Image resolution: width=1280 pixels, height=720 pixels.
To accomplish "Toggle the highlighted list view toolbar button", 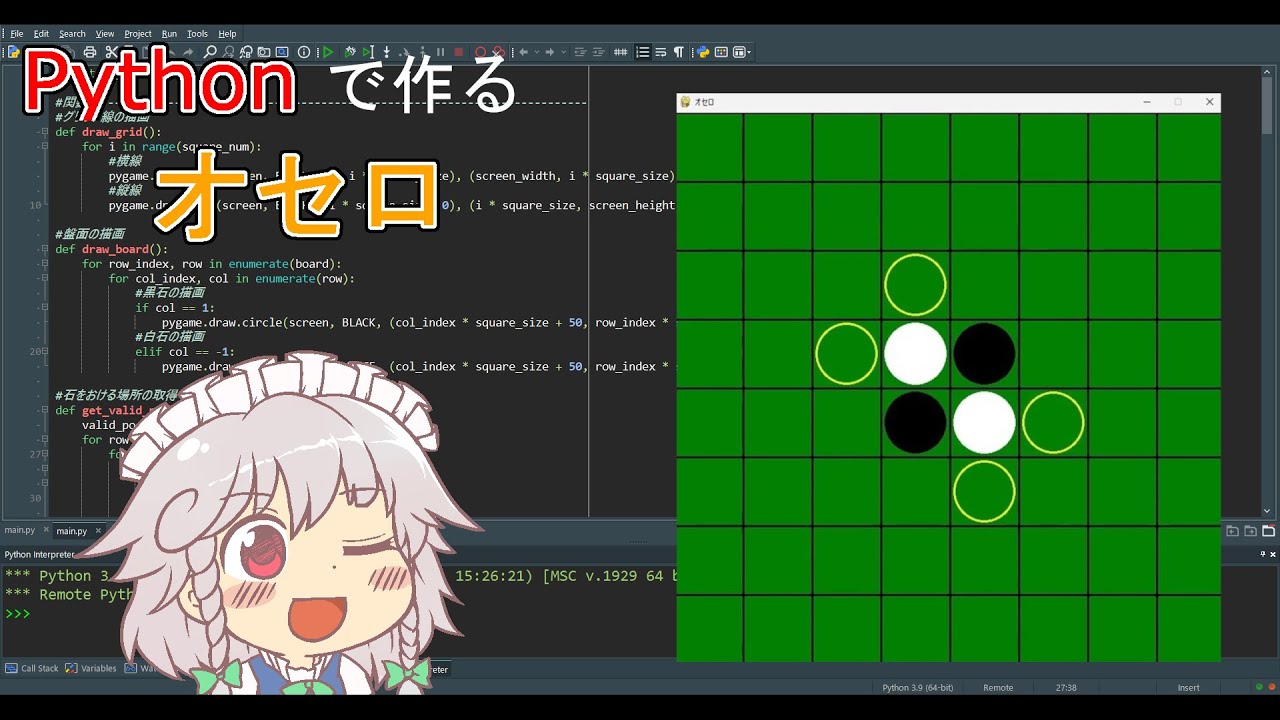I will click(643, 52).
